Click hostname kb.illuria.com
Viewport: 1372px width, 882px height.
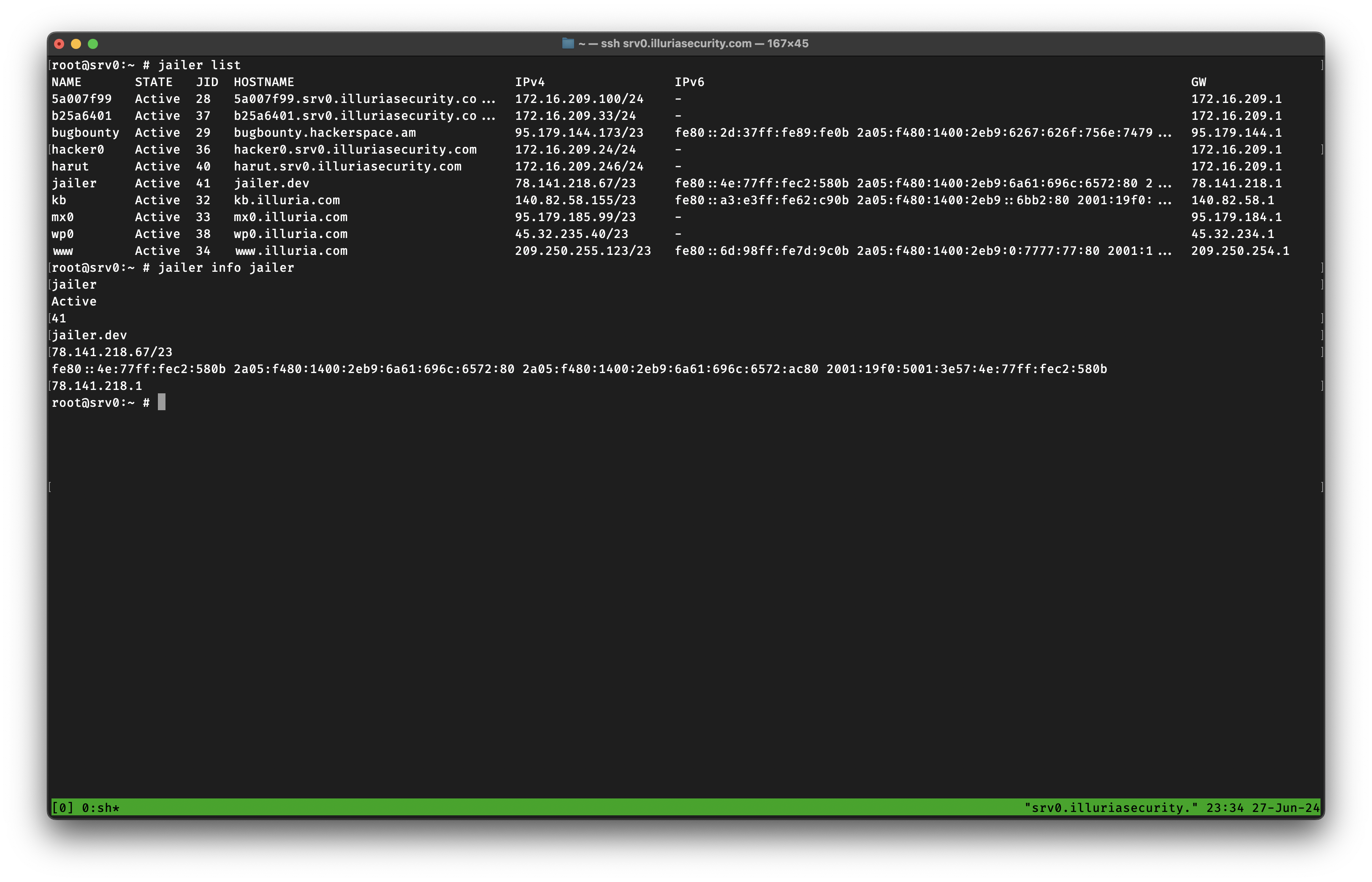click(287, 200)
